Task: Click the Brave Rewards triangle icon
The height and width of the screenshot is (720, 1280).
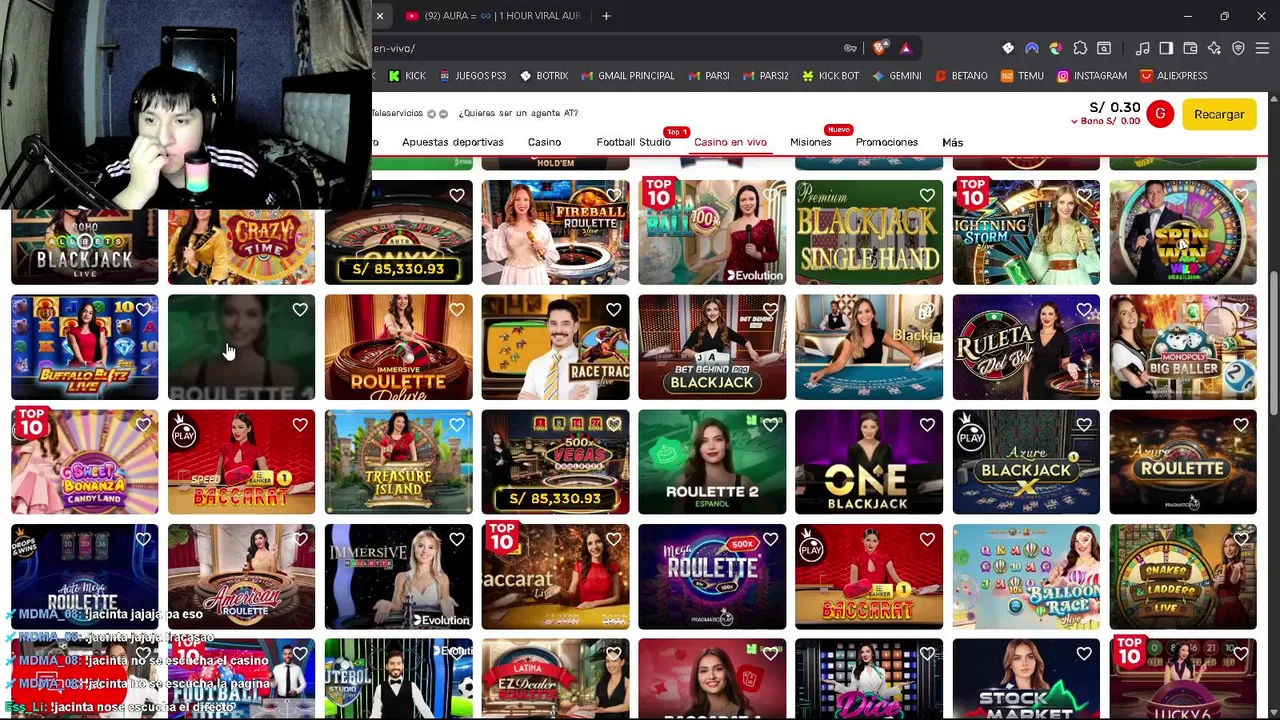Action: [905, 48]
